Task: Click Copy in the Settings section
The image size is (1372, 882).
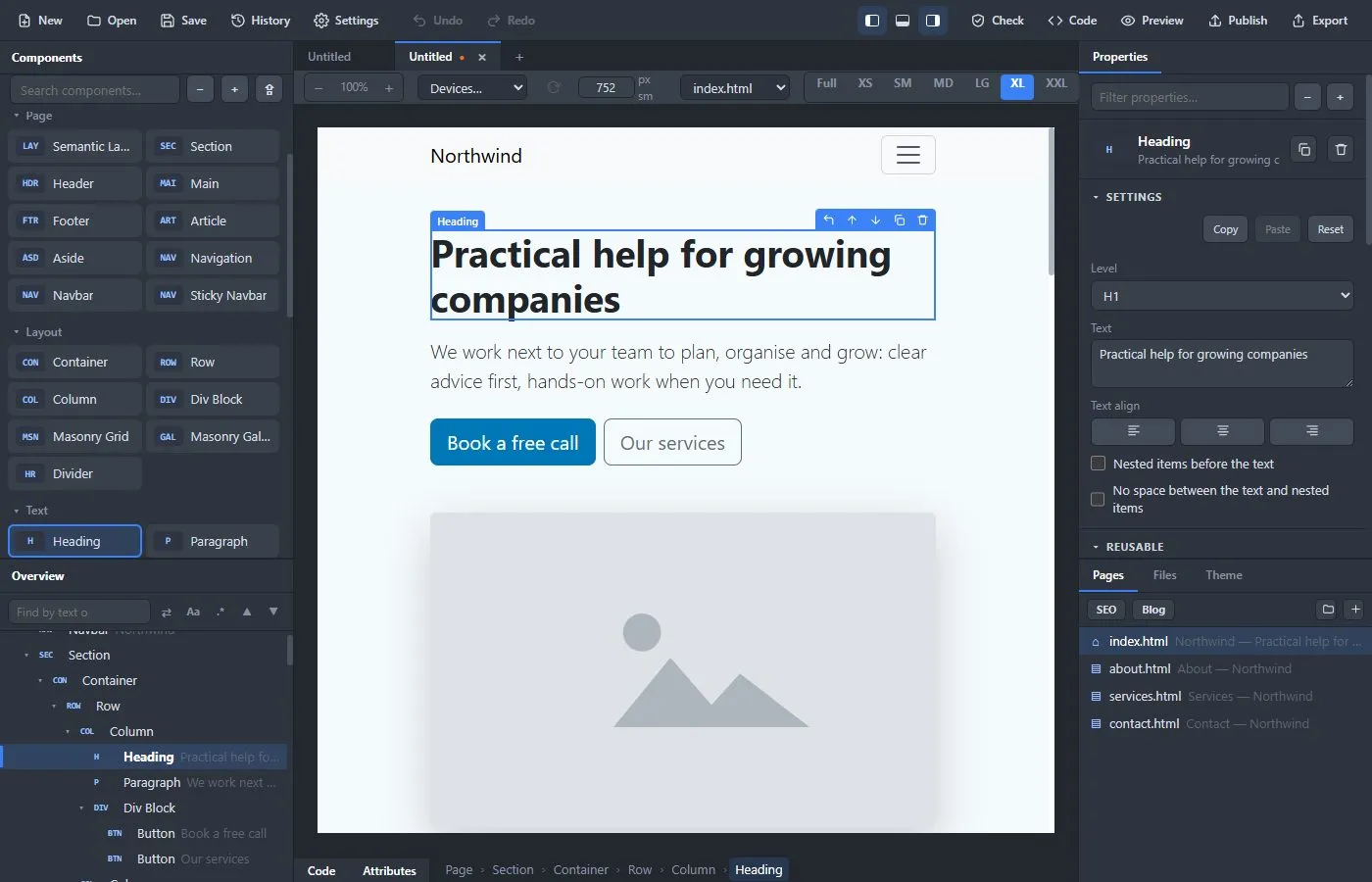Action: point(1225,229)
